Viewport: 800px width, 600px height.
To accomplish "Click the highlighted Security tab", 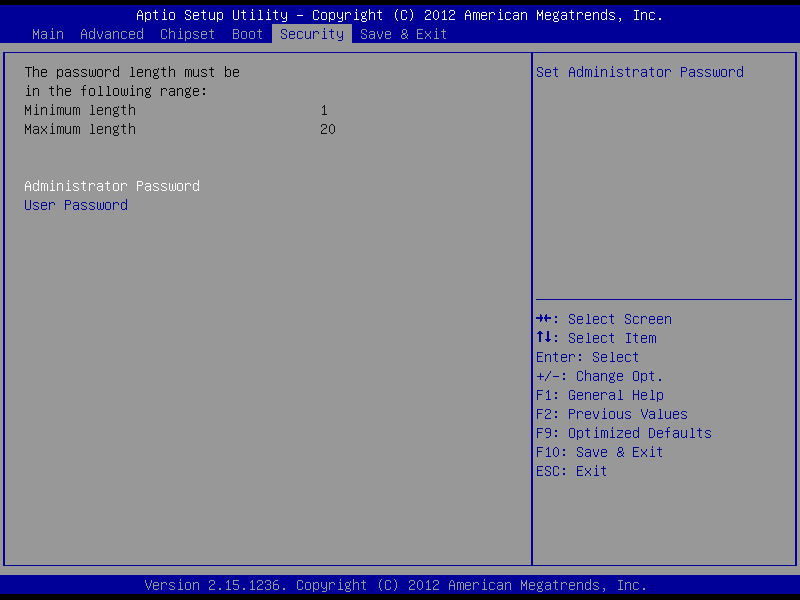I will tap(312, 34).
